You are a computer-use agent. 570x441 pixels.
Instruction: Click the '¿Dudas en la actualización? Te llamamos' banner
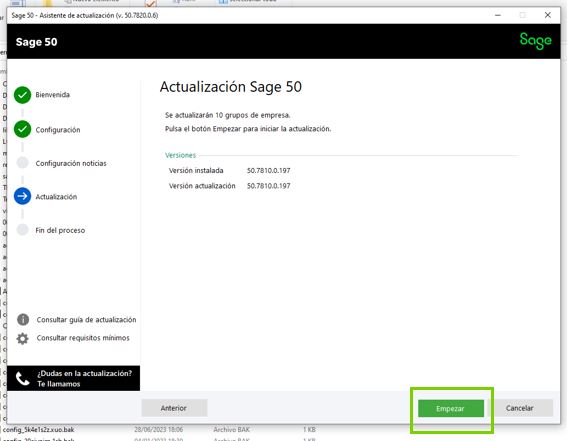73,378
